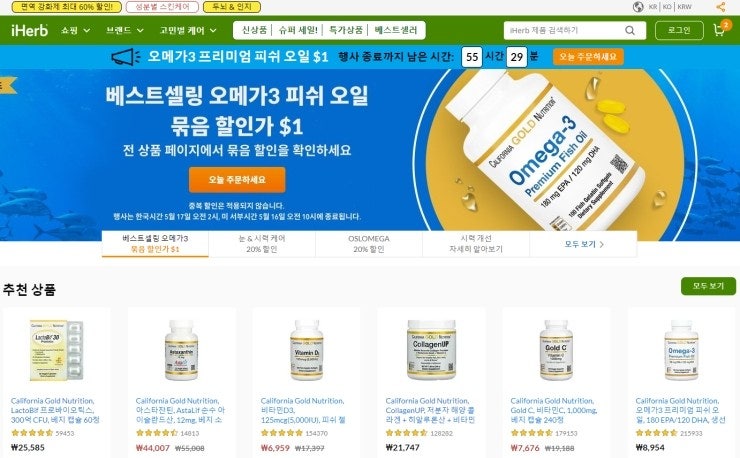
Task: Open the shopping cart icon
Action: point(721,29)
